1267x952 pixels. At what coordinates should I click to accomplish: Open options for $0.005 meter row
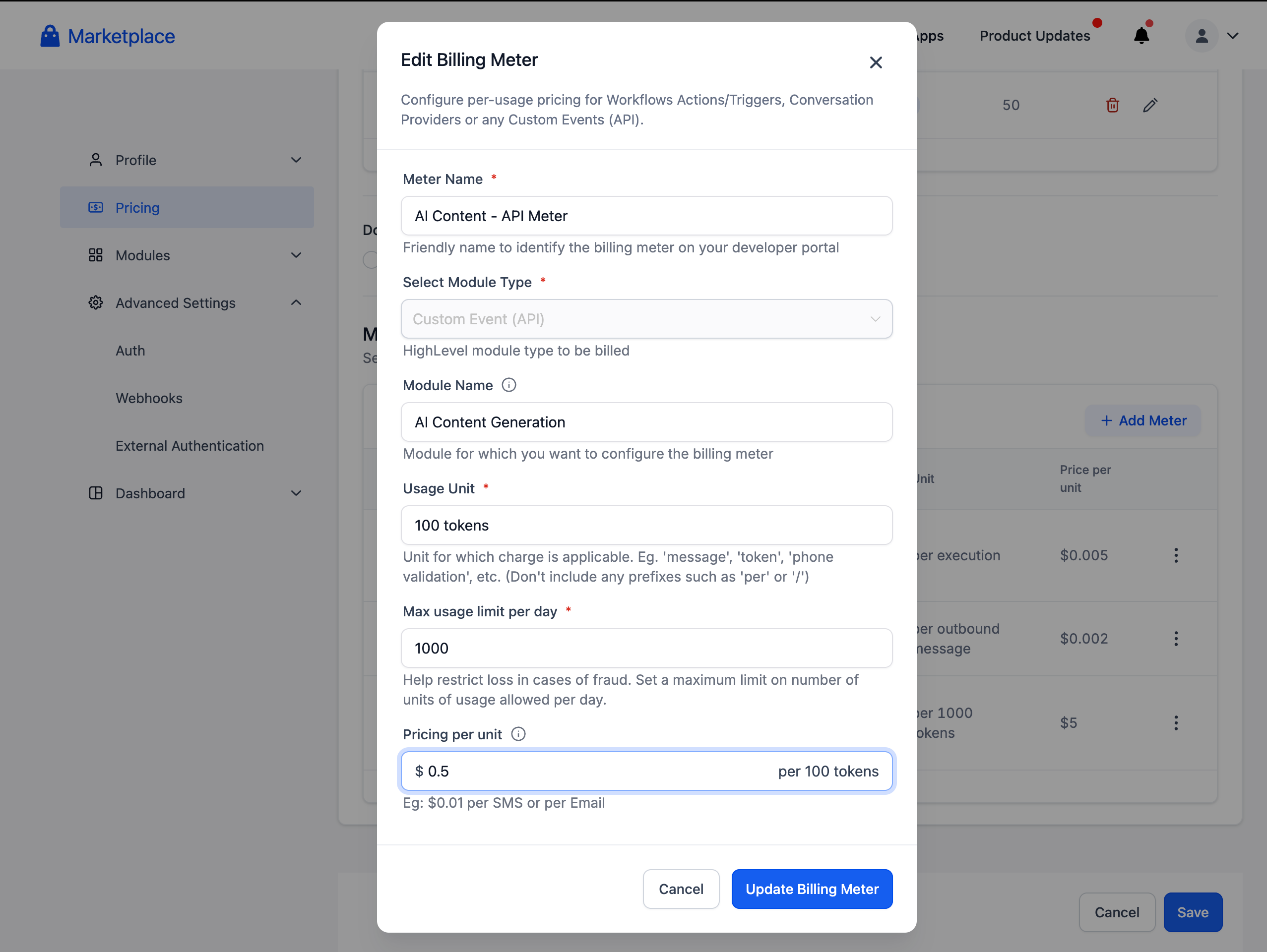[x=1175, y=555]
